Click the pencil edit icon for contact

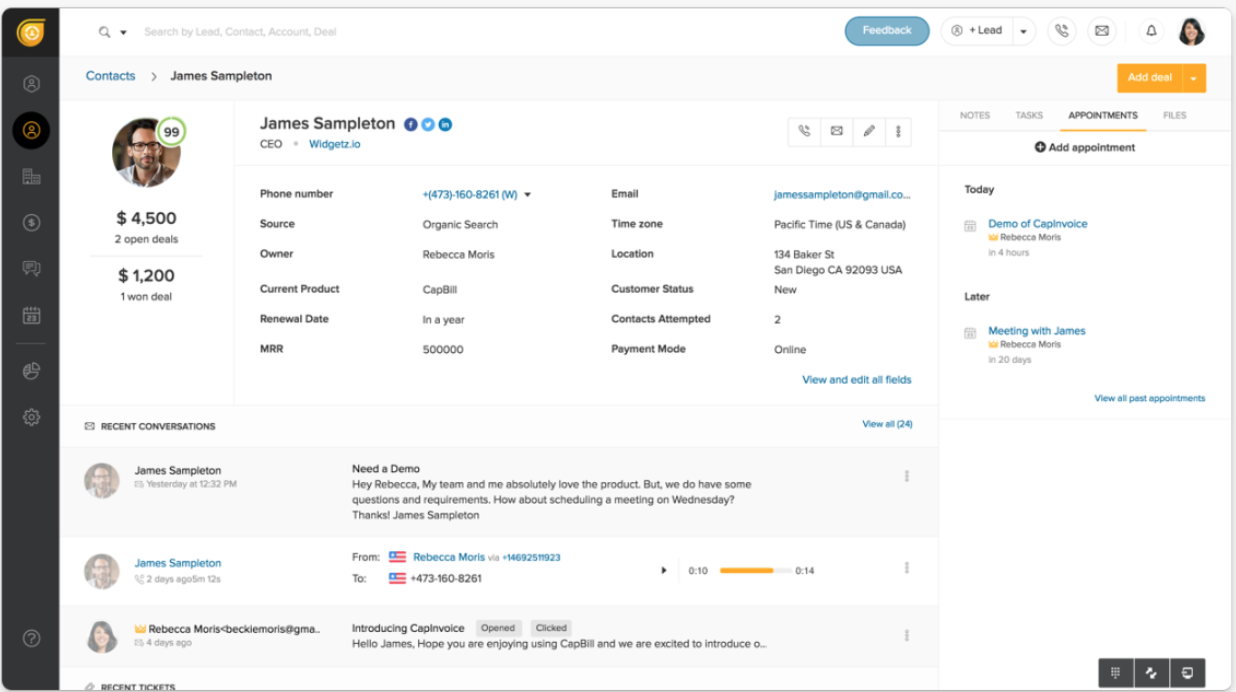869,131
